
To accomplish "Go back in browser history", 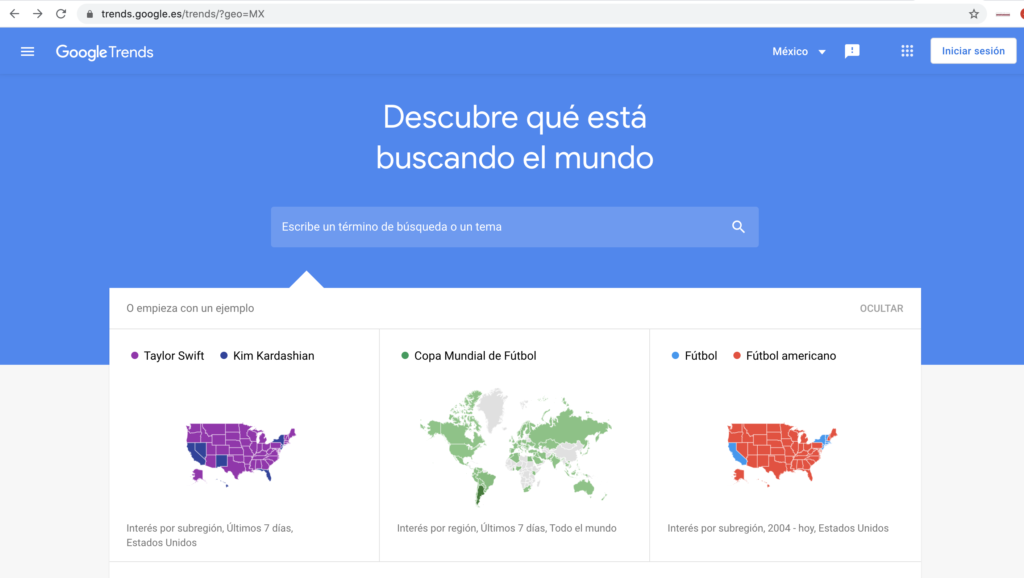I will (14, 14).
